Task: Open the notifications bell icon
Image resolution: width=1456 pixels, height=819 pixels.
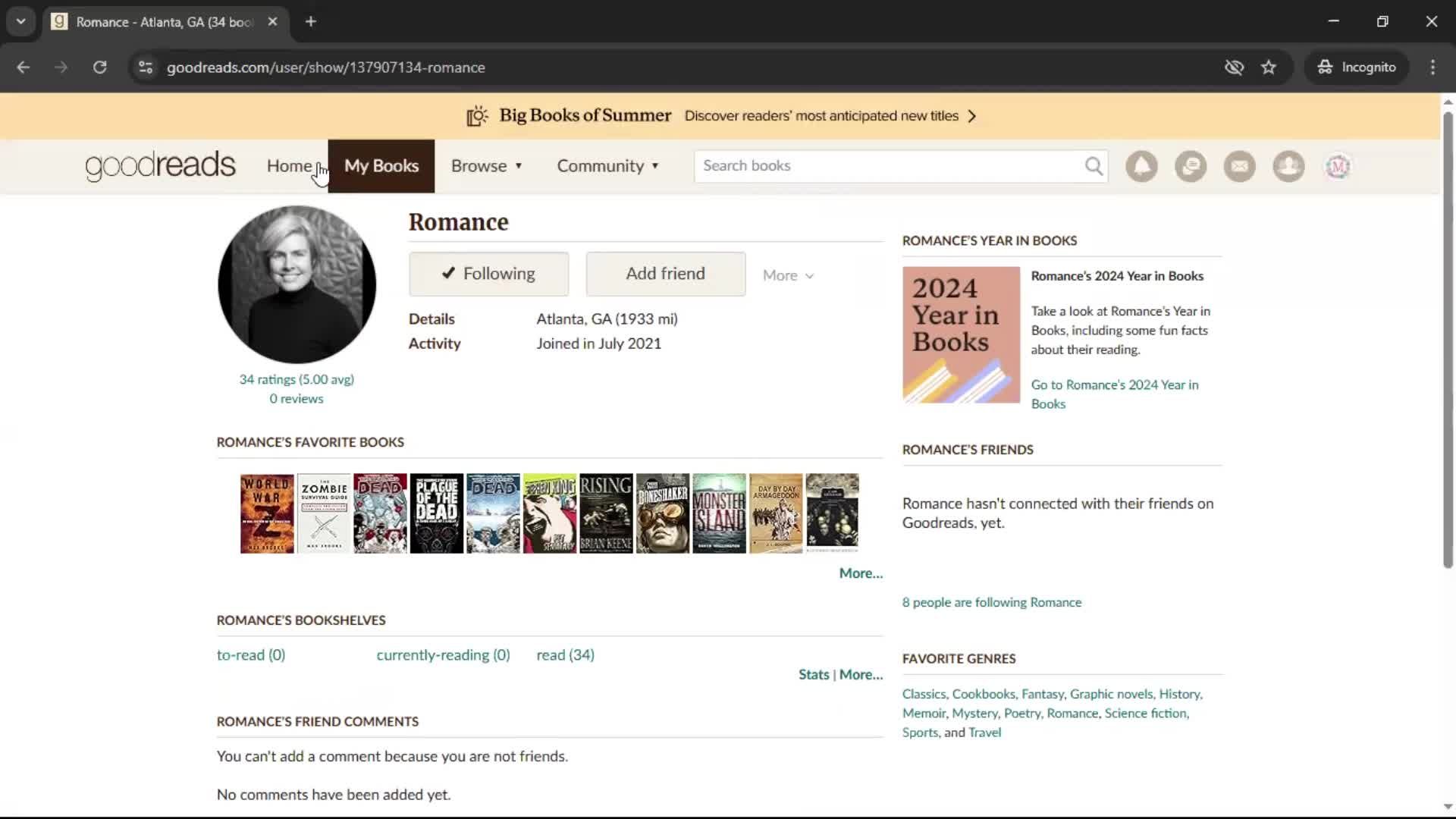Action: tap(1141, 166)
